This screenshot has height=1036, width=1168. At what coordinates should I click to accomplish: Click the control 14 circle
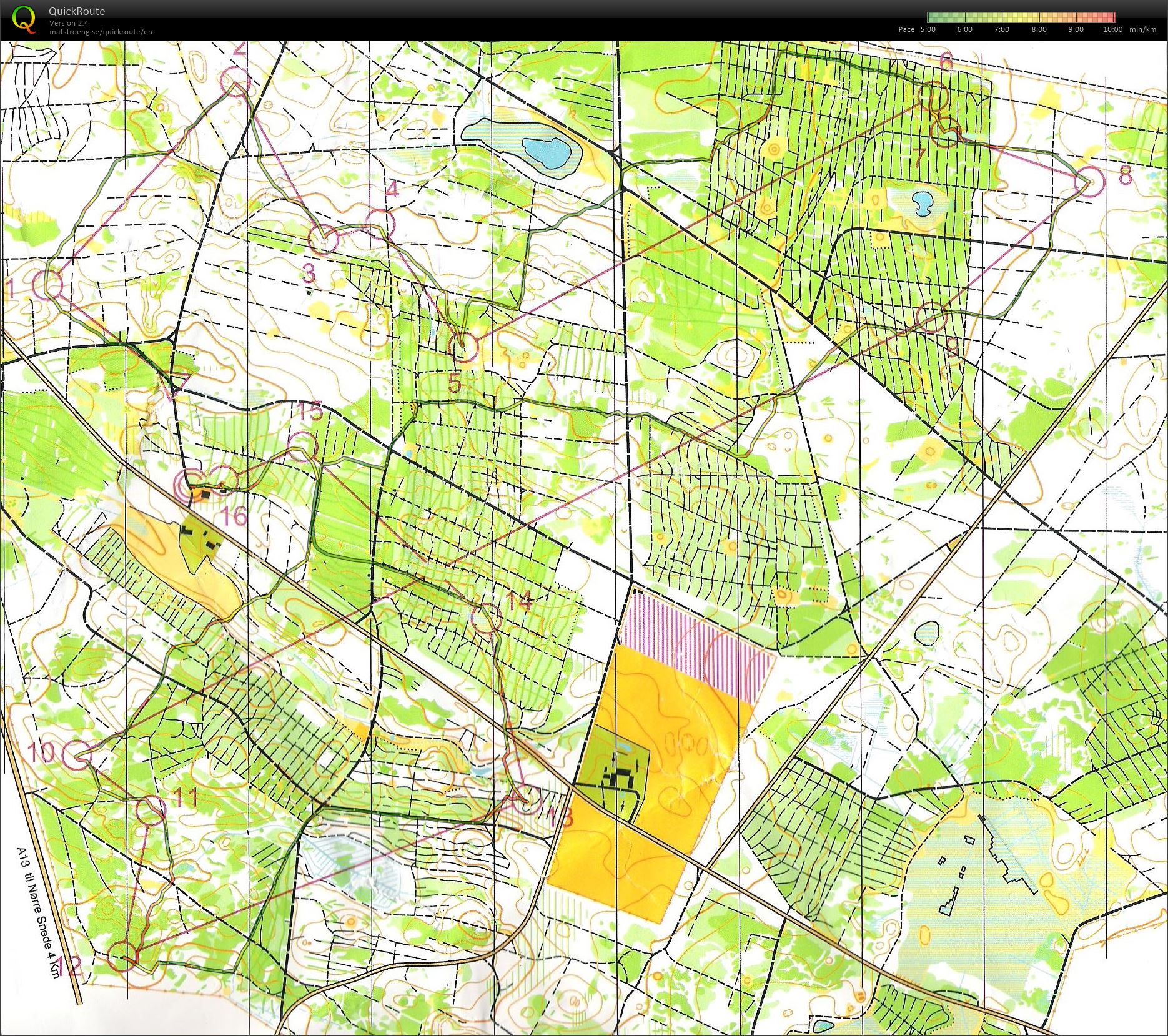pos(486,619)
